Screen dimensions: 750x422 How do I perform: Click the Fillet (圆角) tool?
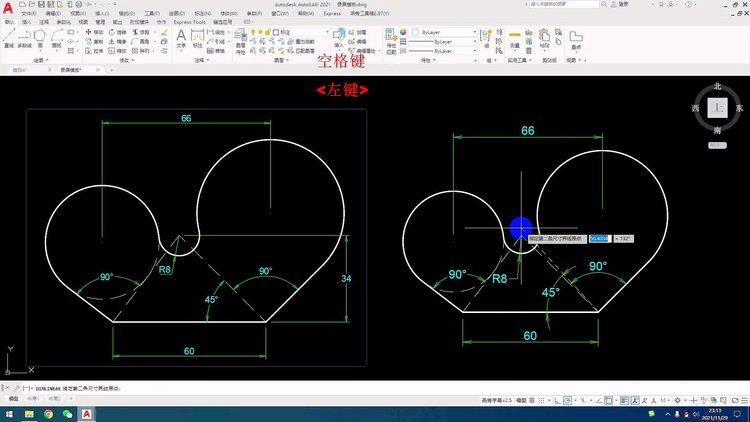pyautogui.click(x=141, y=42)
